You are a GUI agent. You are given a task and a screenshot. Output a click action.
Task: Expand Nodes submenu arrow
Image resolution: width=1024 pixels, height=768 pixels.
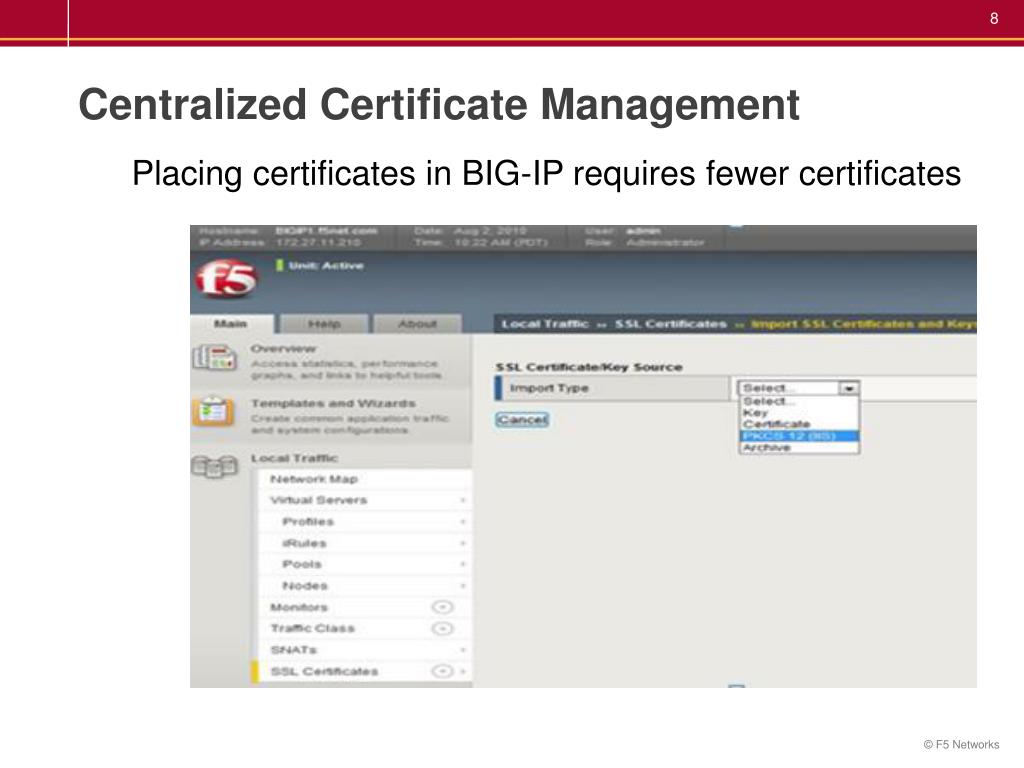pos(463,586)
